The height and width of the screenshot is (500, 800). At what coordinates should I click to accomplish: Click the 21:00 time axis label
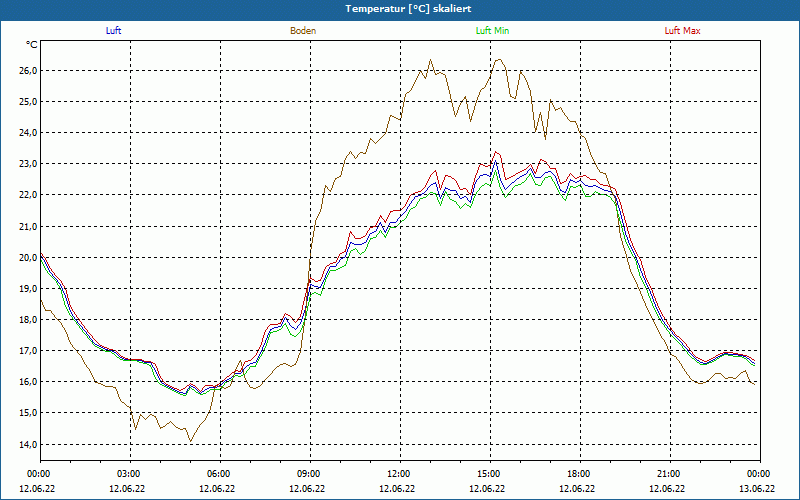668,474
